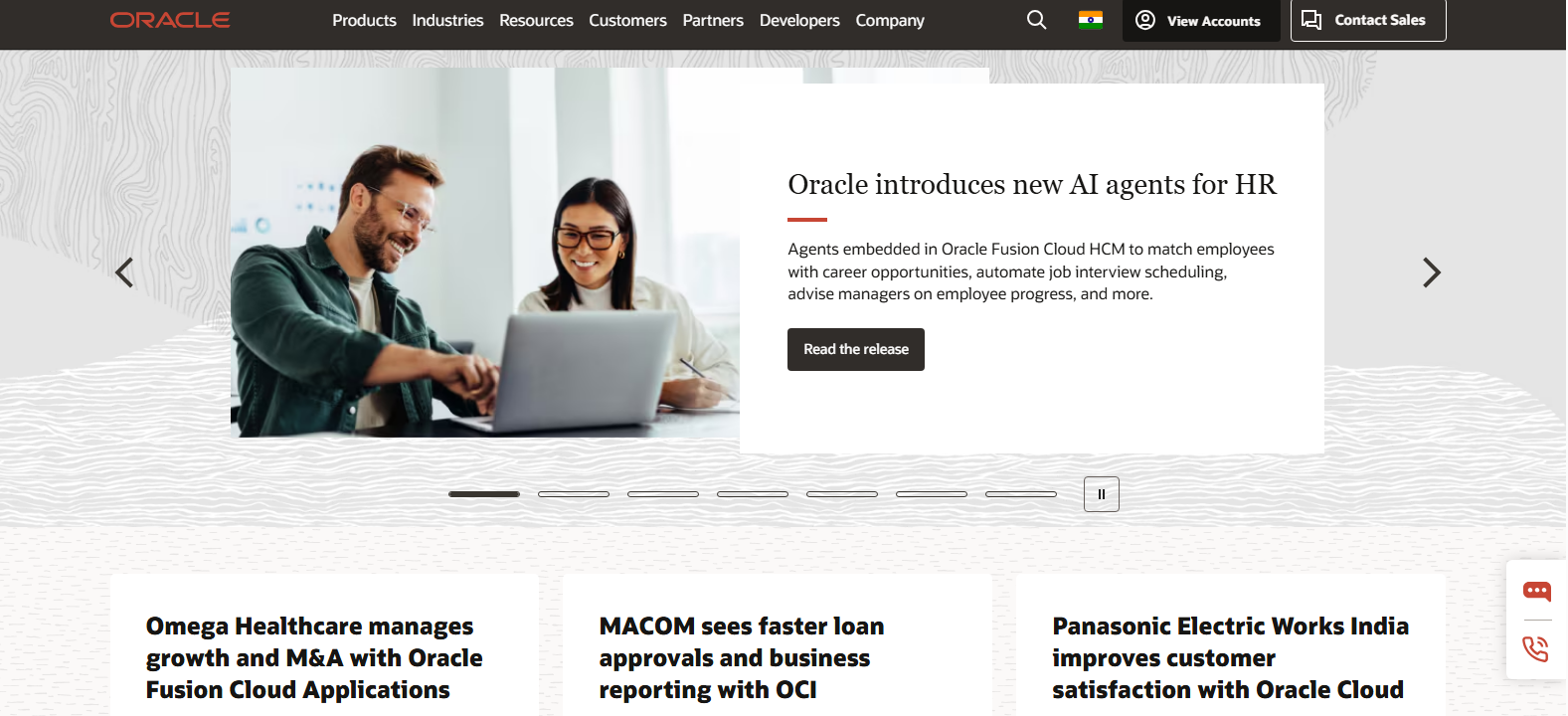Screen dimensions: 1568x716
Task: Select the last carousel slide indicator
Action: pos(1021,494)
